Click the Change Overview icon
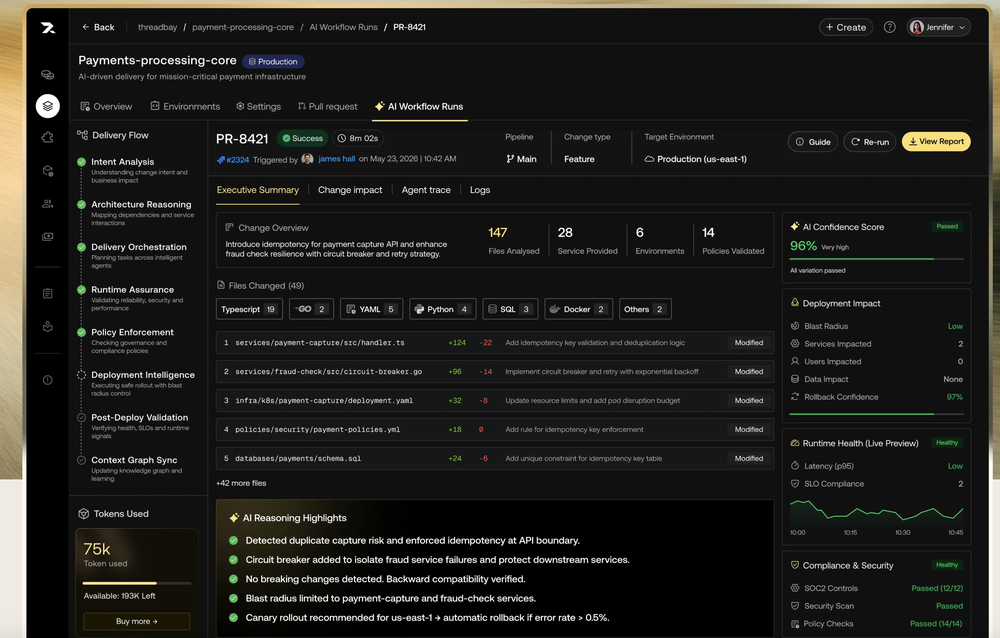Image resolution: width=1000 pixels, height=638 pixels. point(230,228)
